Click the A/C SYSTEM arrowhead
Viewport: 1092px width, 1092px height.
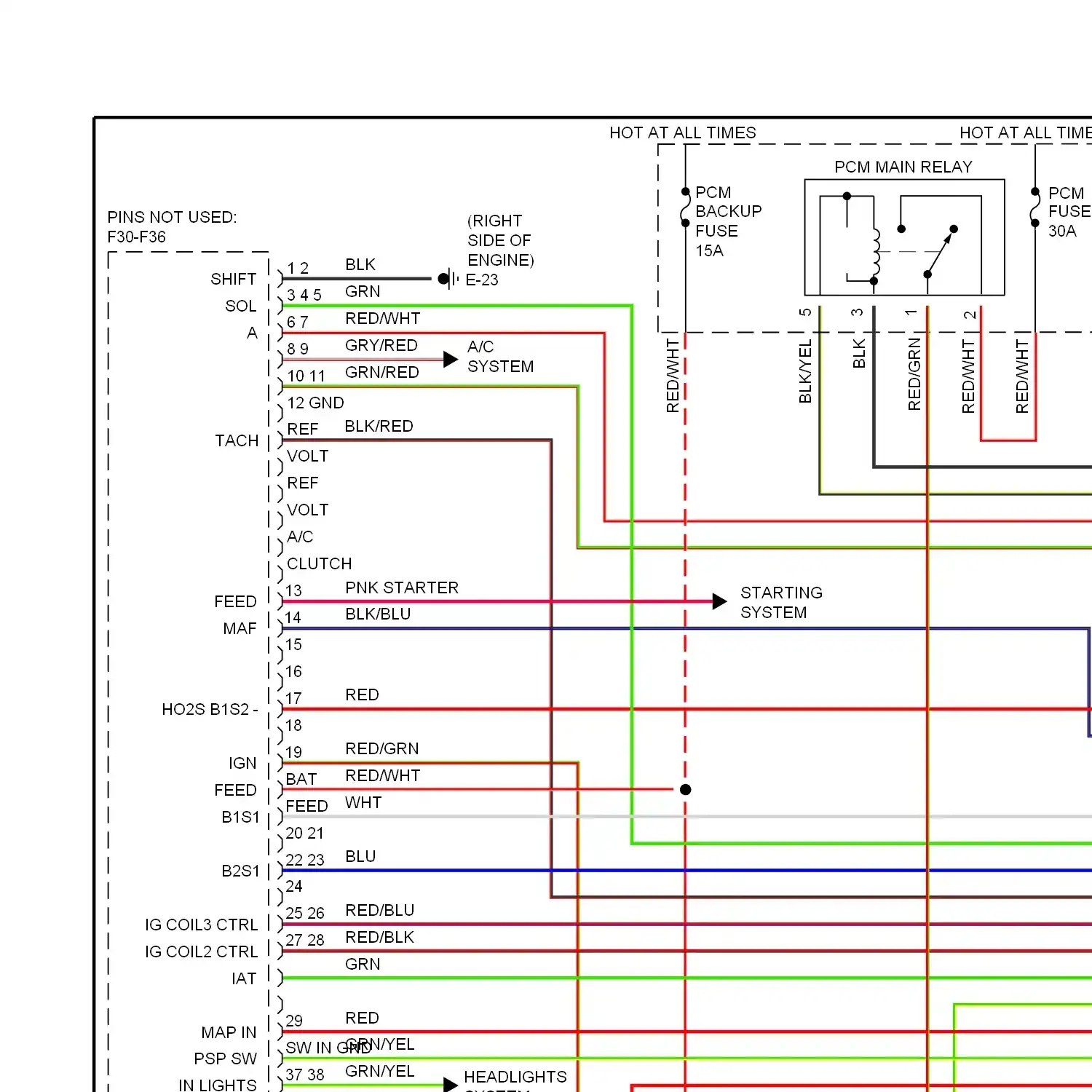click(x=451, y=359)
